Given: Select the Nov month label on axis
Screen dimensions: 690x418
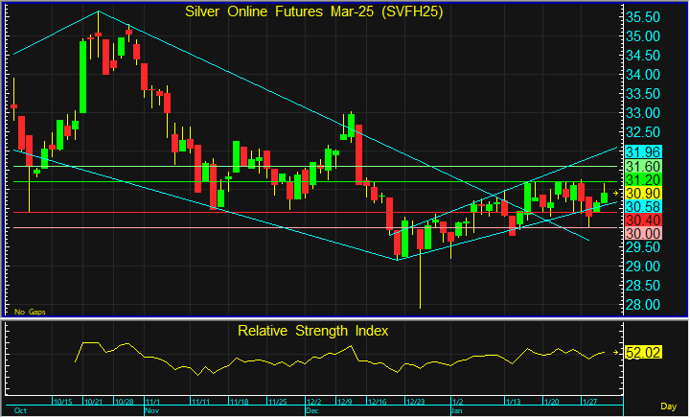Looking at the screenshot, I should click(x=152, y=411).
